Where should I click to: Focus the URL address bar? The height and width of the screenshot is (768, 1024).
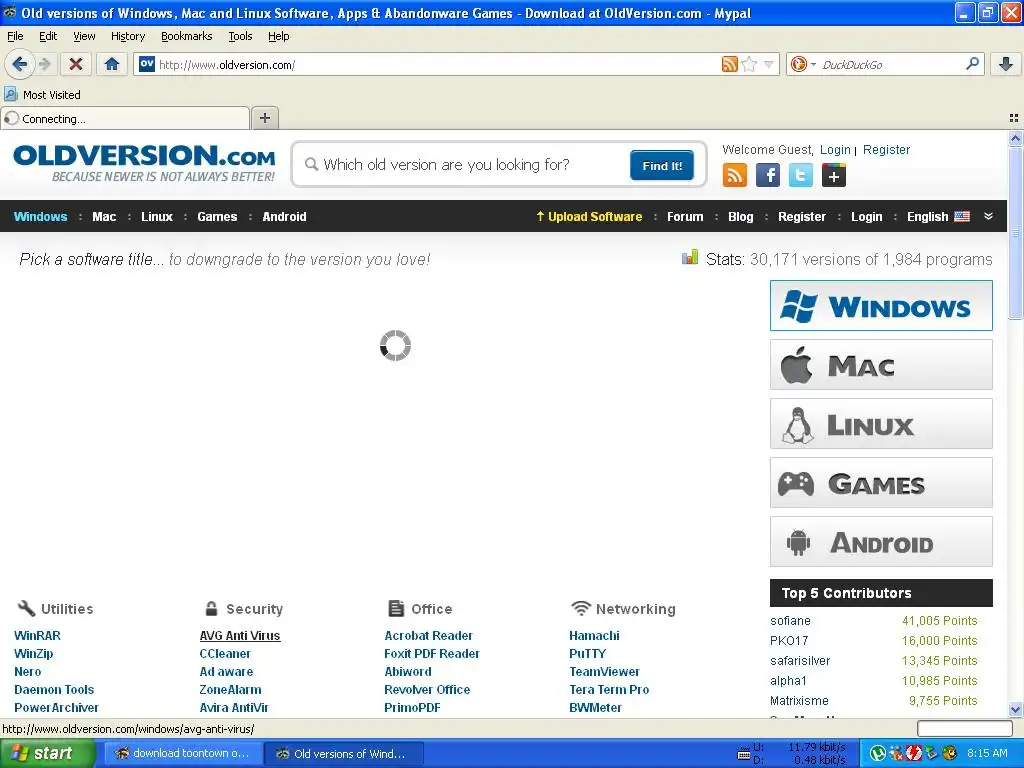[438, 64]
